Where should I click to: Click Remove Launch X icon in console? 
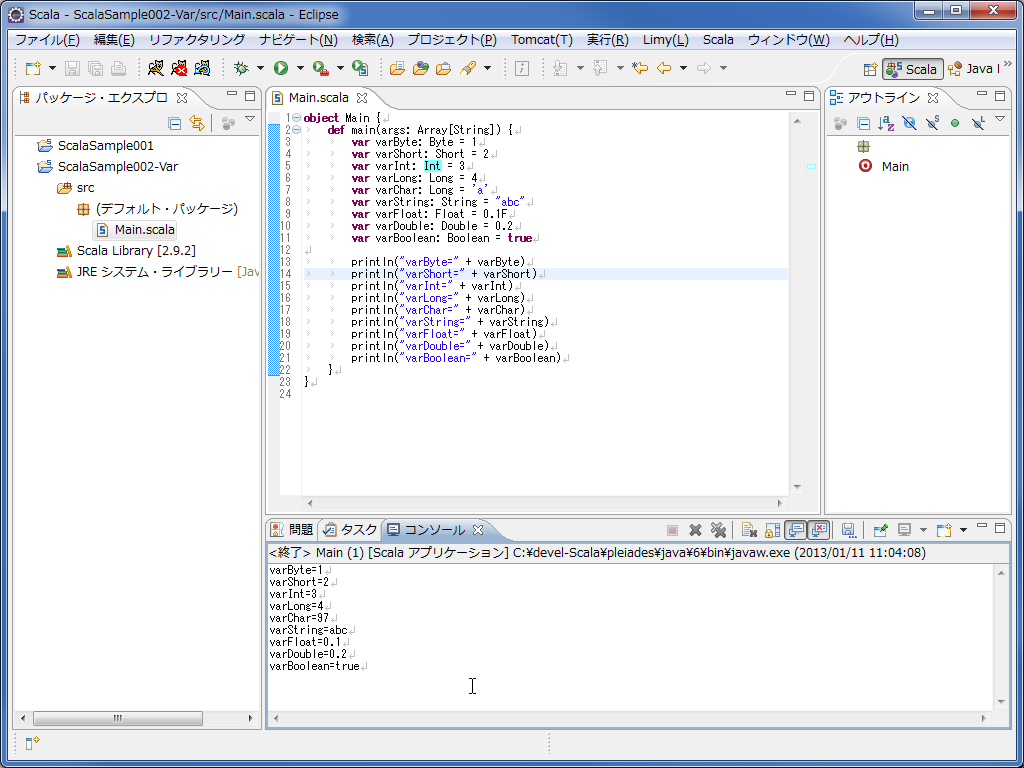click(x=695, y=530)
